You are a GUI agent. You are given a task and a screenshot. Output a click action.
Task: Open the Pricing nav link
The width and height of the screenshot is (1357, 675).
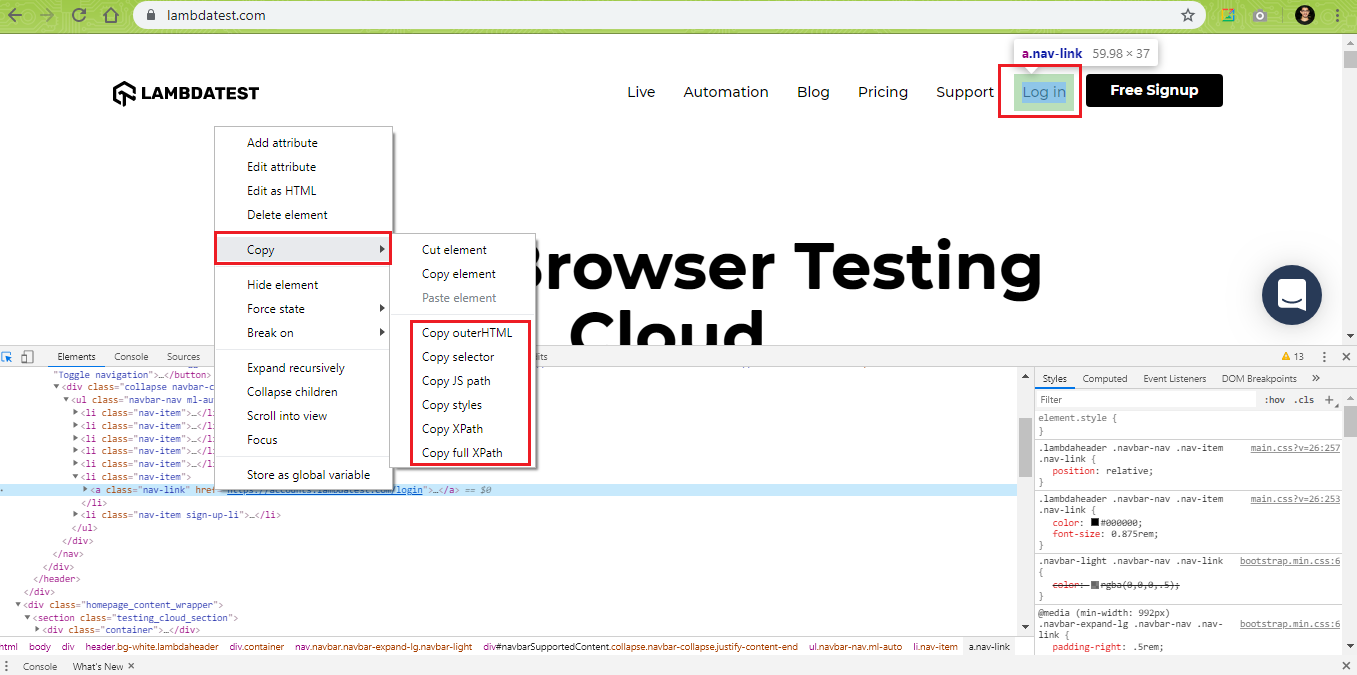[883, 92]
